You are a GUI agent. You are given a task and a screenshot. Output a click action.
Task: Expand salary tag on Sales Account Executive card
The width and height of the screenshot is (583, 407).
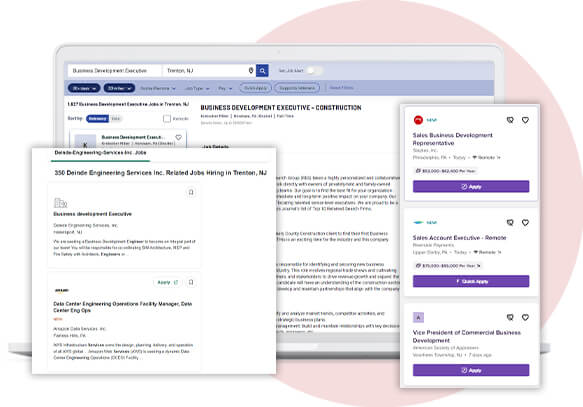click(448, 266)
